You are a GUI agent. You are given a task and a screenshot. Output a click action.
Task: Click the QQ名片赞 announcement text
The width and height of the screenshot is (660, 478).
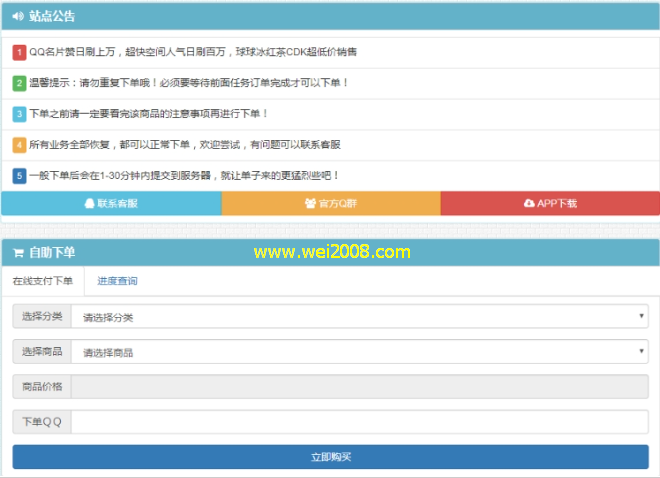[x=192, y=52]
